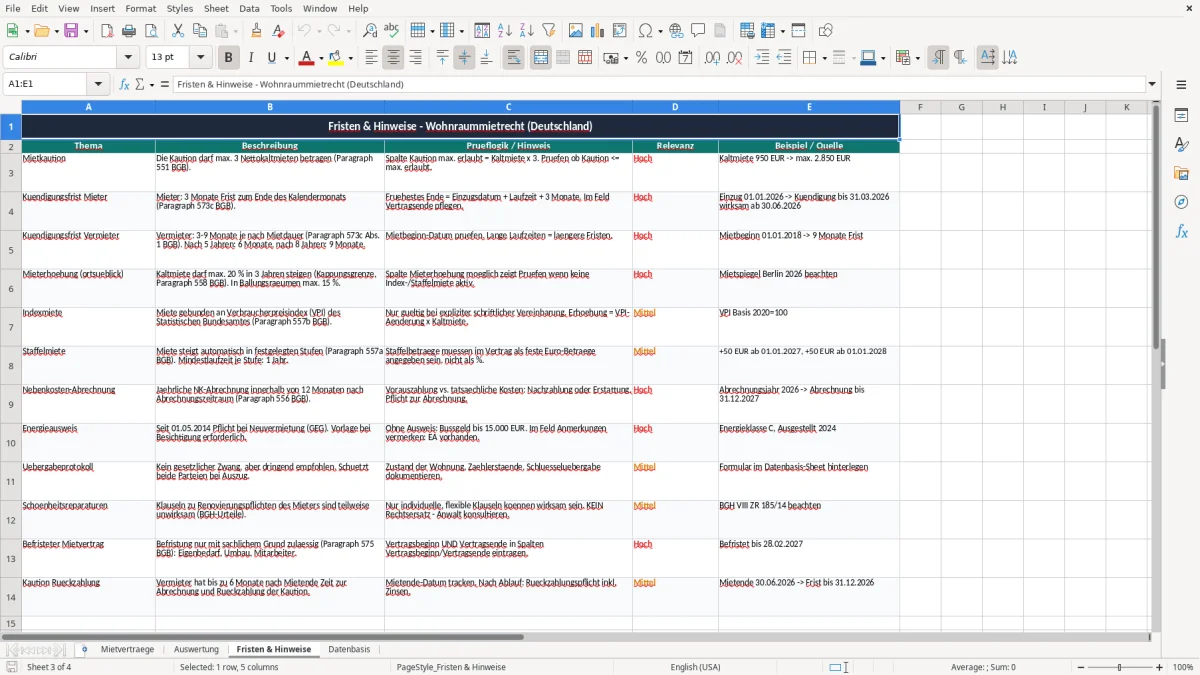The height and width of the screenshot is (675, 1200).
Task: Toggle underline formatting
Action: [x=272, y=58]
